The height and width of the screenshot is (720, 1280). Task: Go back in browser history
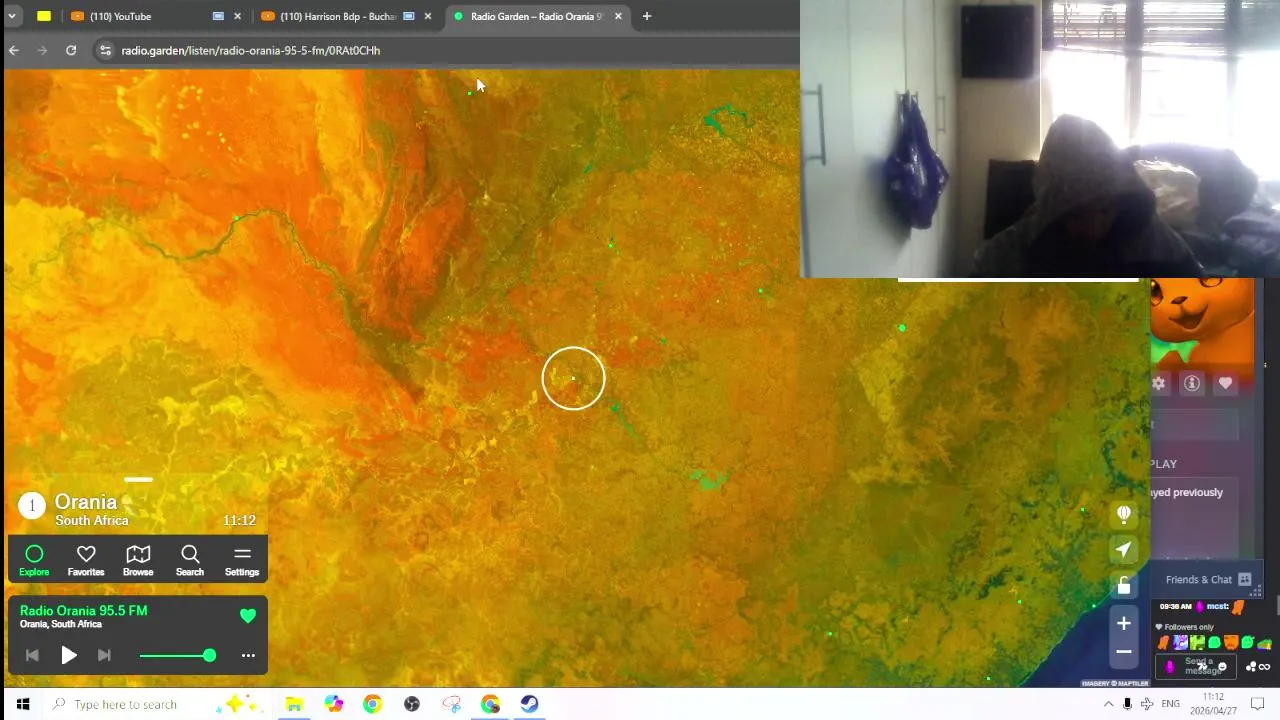point(14,50)
